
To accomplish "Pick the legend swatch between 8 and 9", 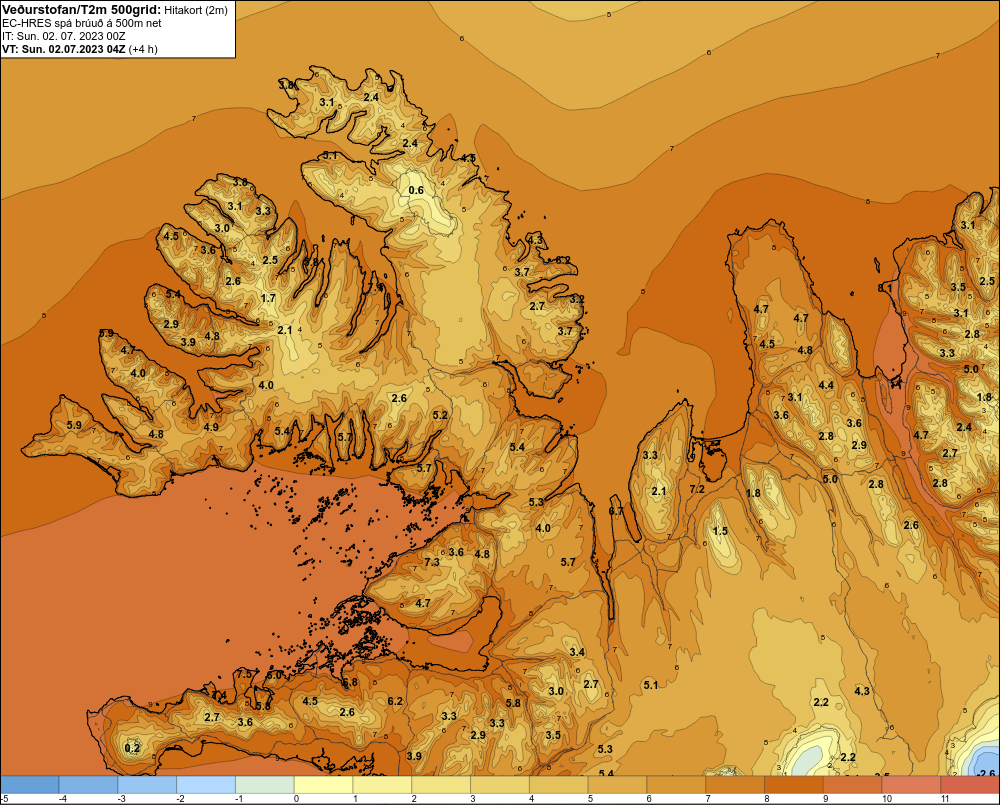I will click(x=793, y=785).
